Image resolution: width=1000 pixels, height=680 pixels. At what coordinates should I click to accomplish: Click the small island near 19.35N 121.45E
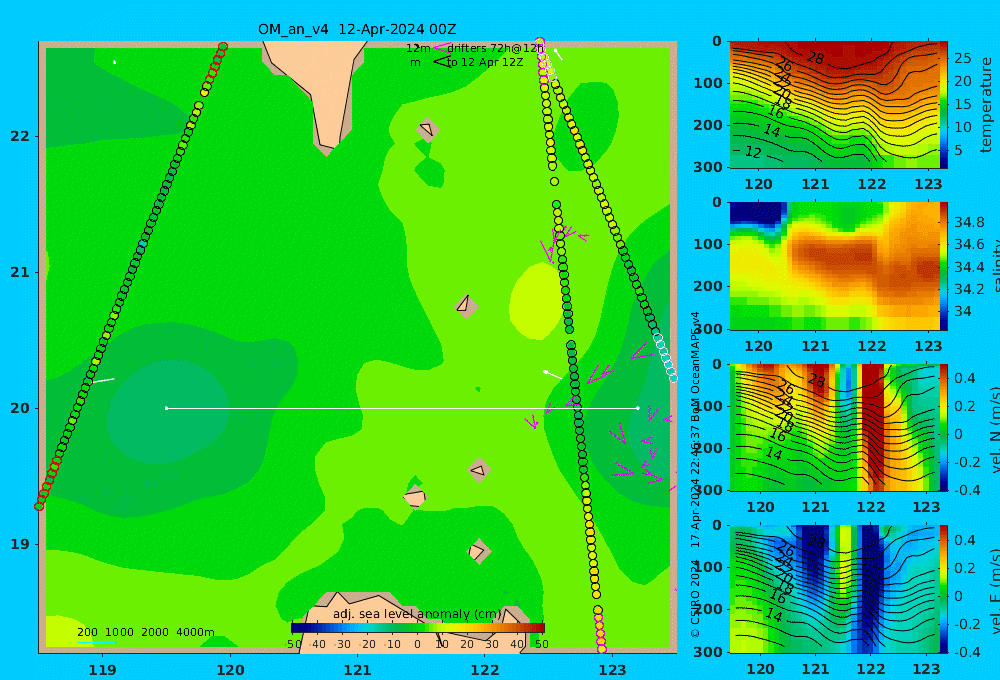click(415, 497)
